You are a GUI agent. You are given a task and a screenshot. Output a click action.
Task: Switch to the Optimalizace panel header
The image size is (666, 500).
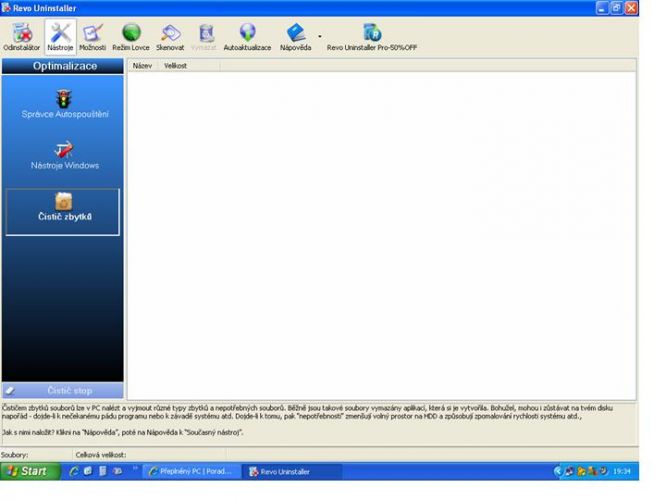pos(63,66)
